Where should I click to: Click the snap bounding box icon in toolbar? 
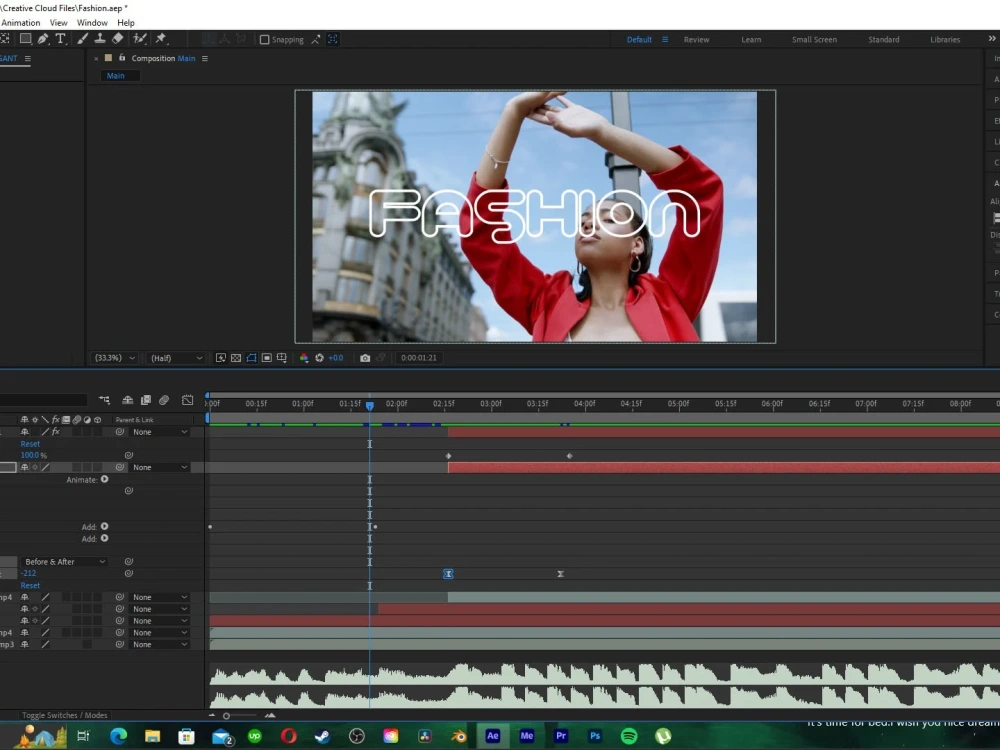click(x=332, y=40)
